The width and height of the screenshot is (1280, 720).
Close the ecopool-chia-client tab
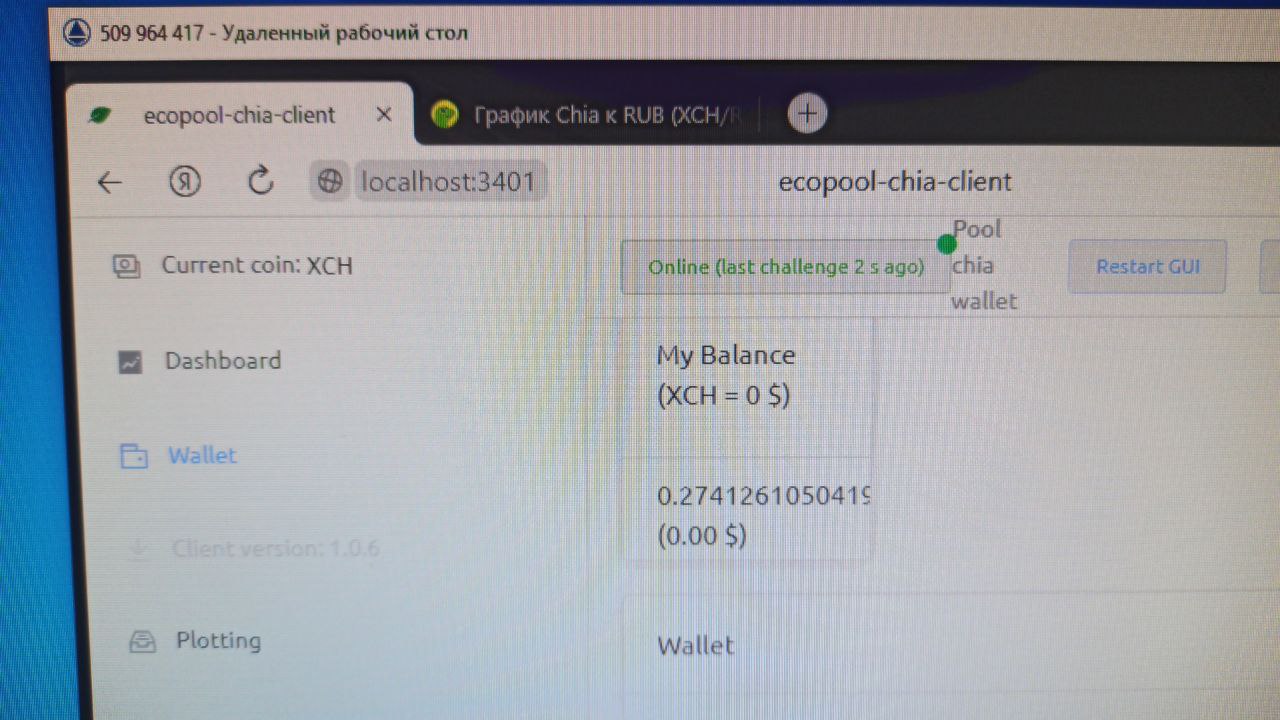(x=384, y=115)
